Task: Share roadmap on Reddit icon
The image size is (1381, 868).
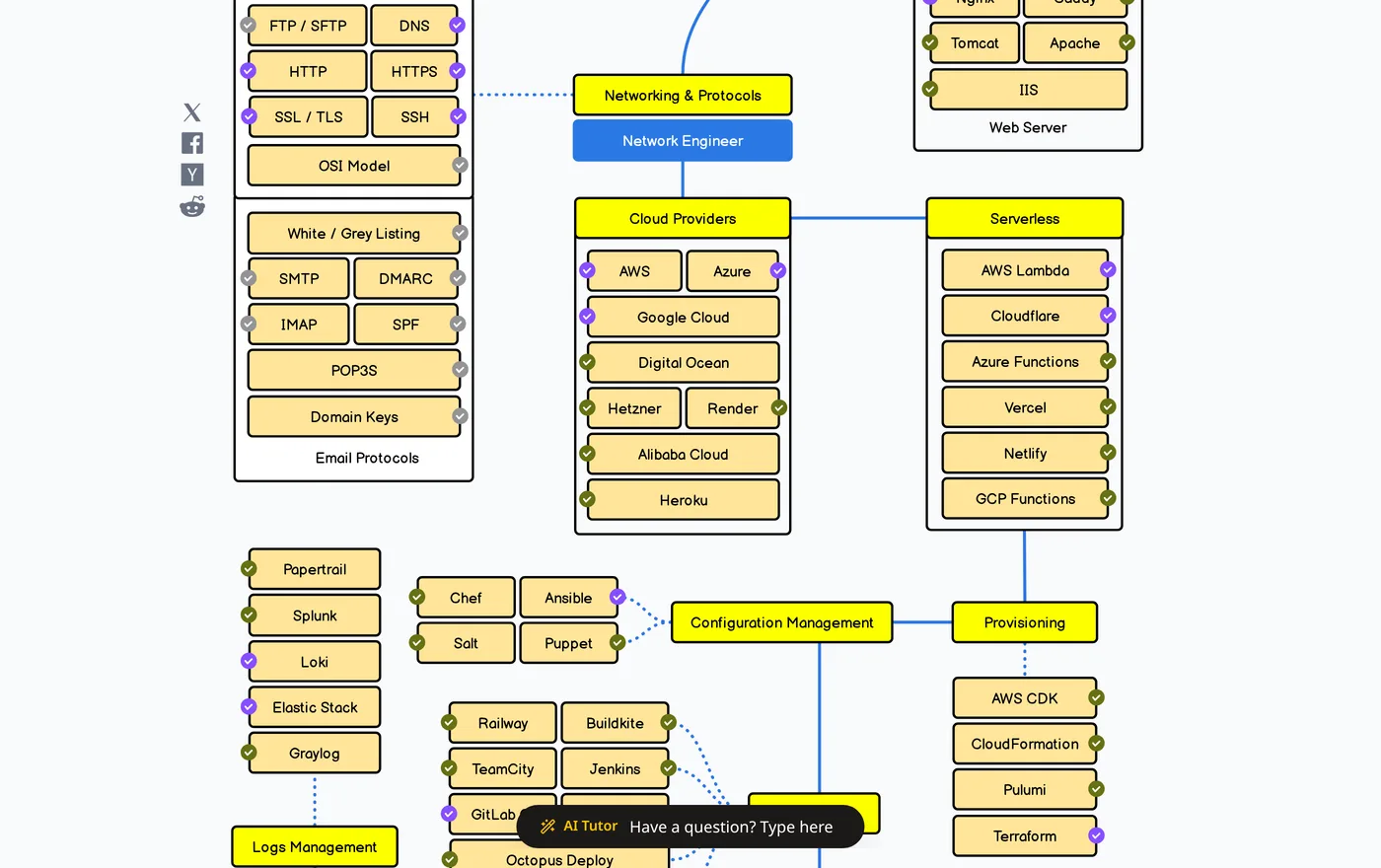Action: tap(192, 206)
